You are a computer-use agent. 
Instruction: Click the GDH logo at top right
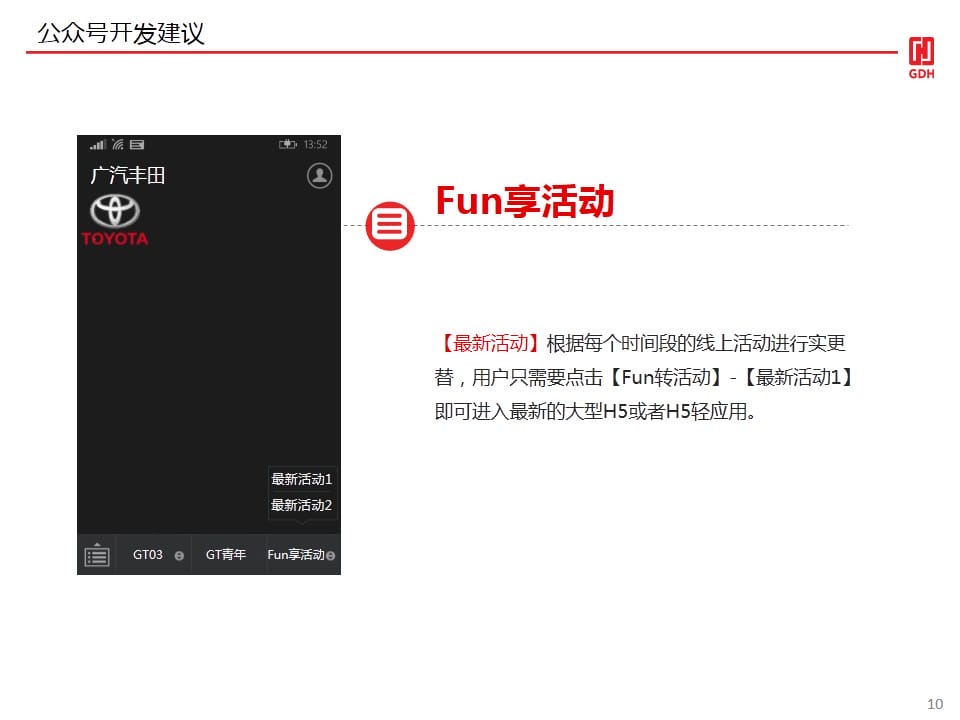(921, 58)
